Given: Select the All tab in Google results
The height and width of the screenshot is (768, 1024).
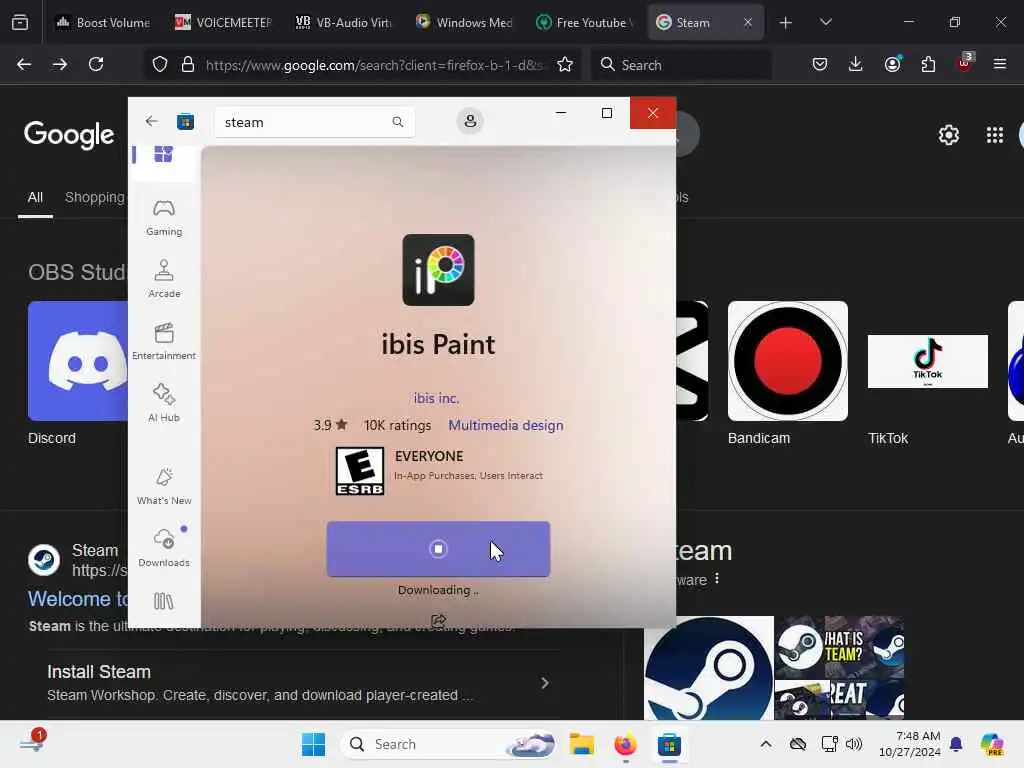Looking at the screenshot, I should [35, 197].
